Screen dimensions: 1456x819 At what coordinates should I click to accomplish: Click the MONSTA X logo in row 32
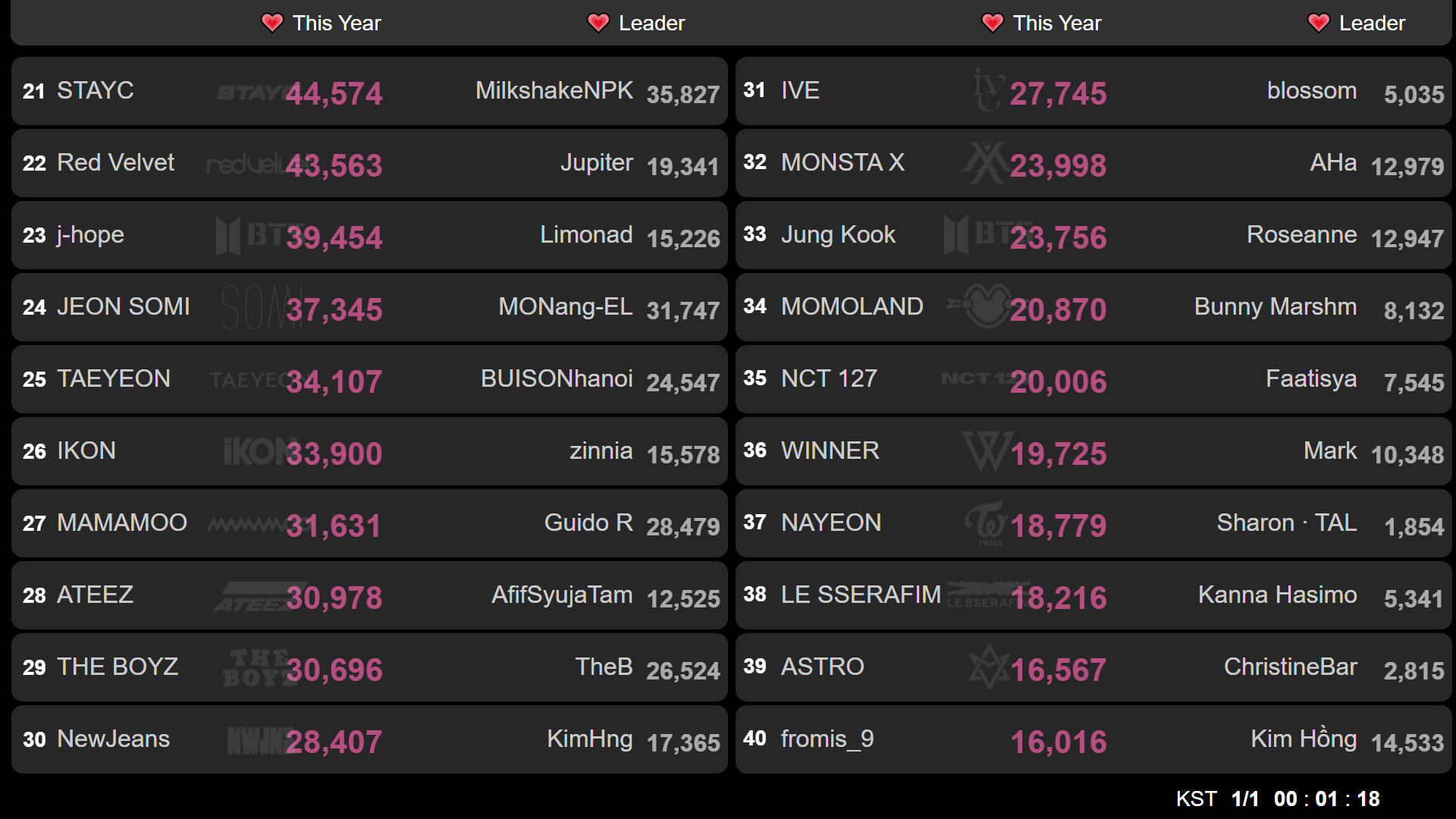[986, 162]
